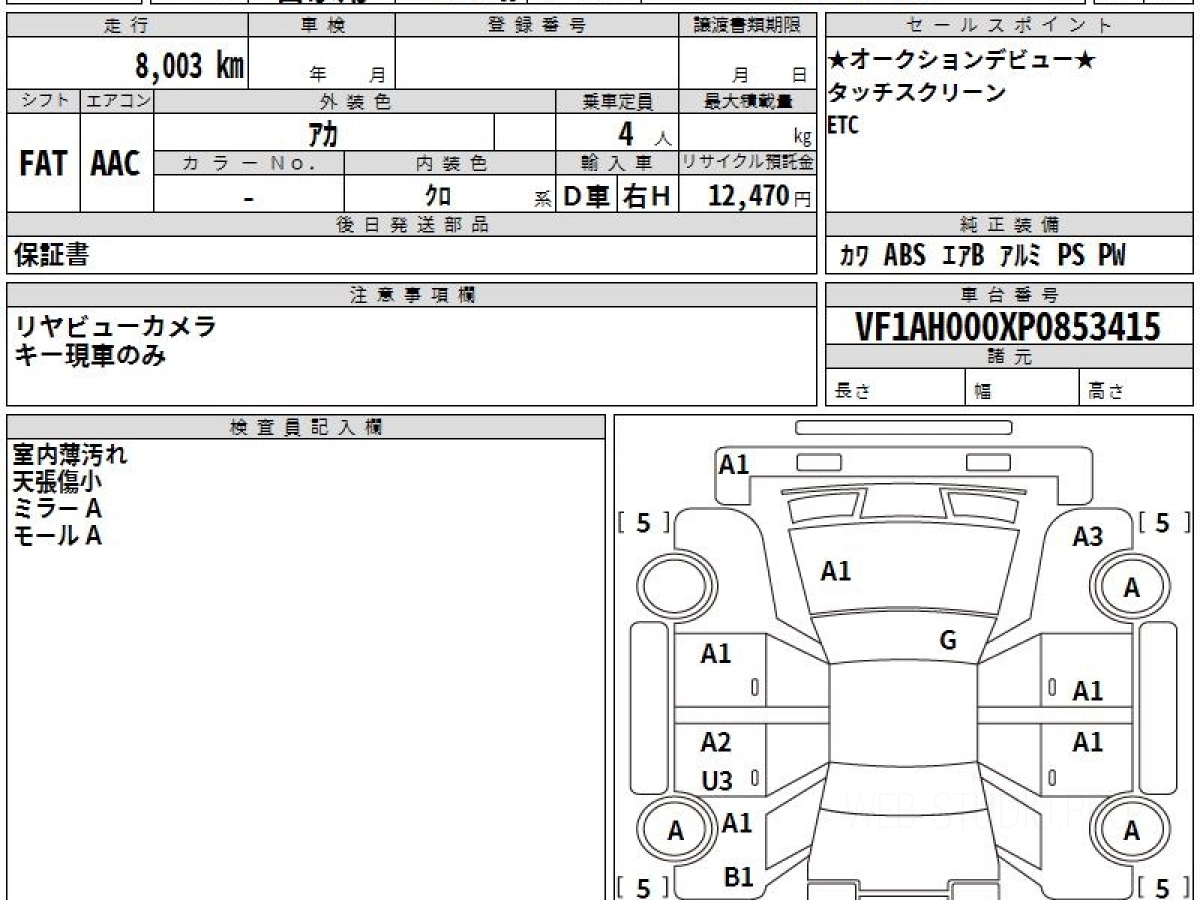Click the 走行 header
This screenshot has height=900, width=1200.
point(126,26)
